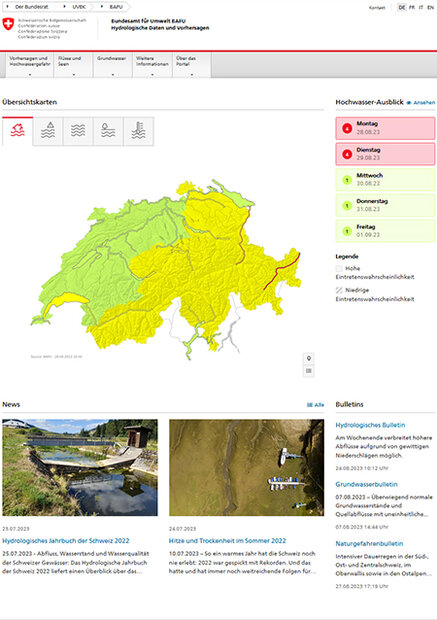Viewport: 437px width, 620px height.
Task: Open the Hitze und Trockenheit aerial photo
Action: (246, 467)
